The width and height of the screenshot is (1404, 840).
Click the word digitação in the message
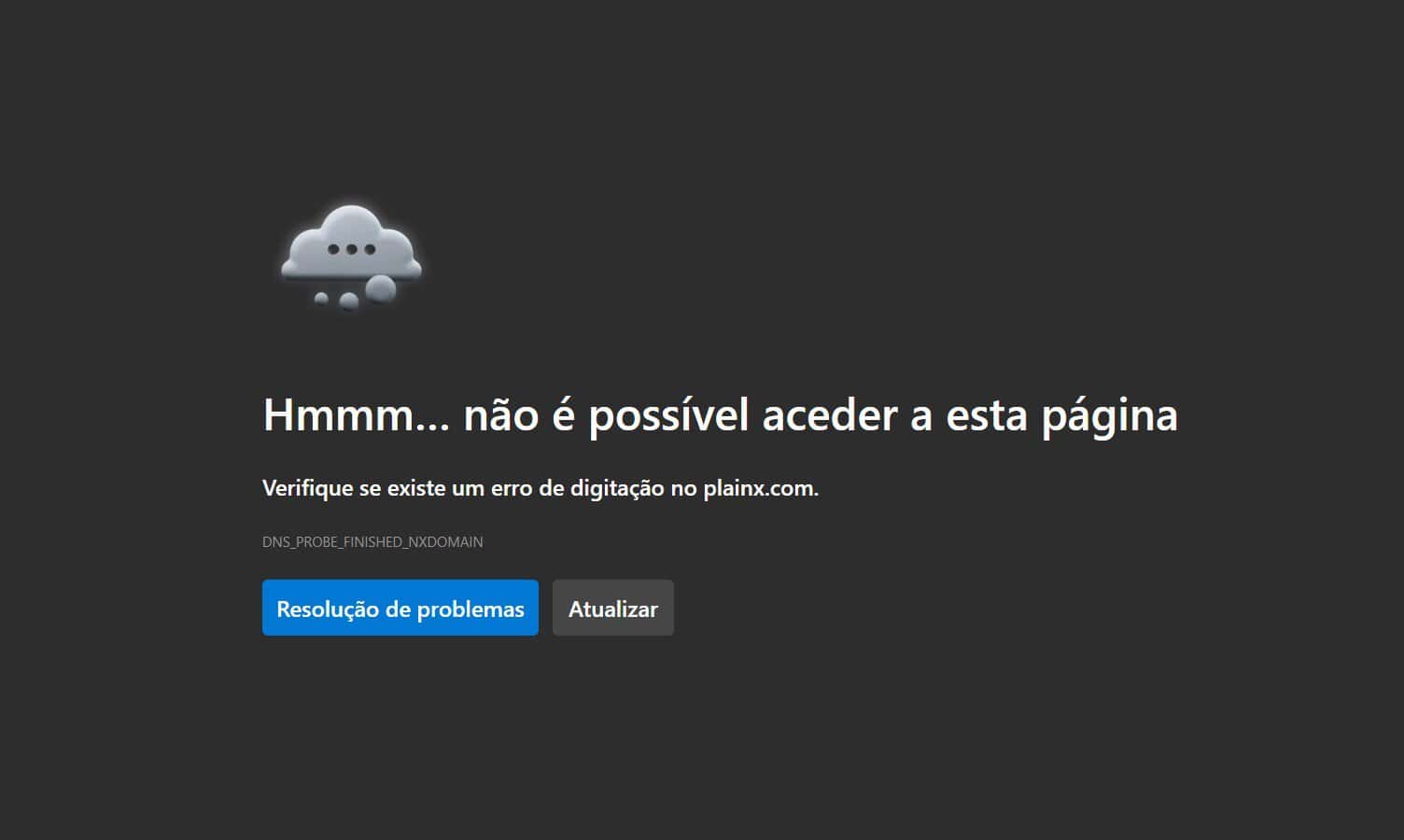pos(617,489)
